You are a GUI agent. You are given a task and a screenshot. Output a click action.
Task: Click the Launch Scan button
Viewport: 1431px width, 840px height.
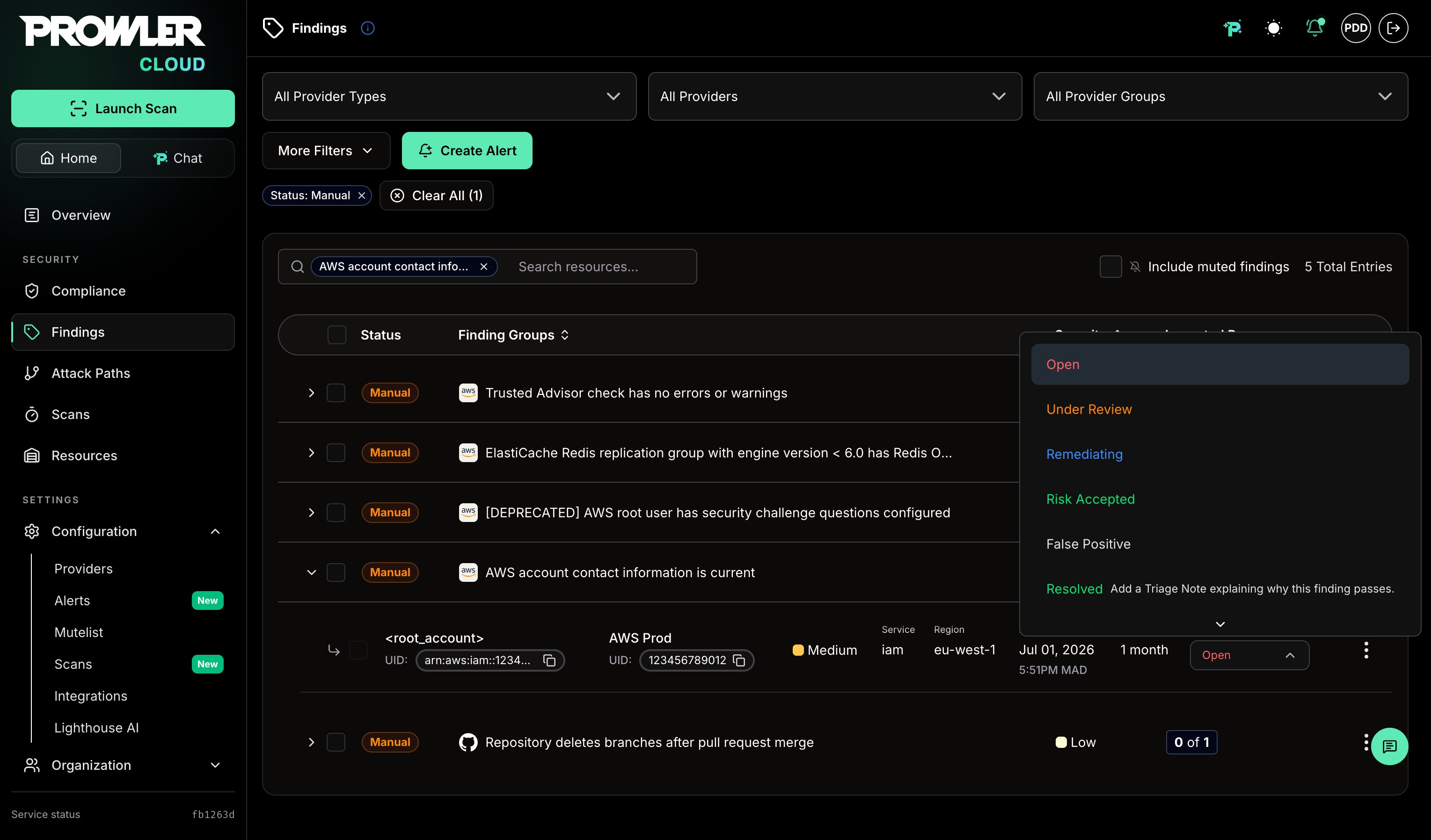coord(123,109)
